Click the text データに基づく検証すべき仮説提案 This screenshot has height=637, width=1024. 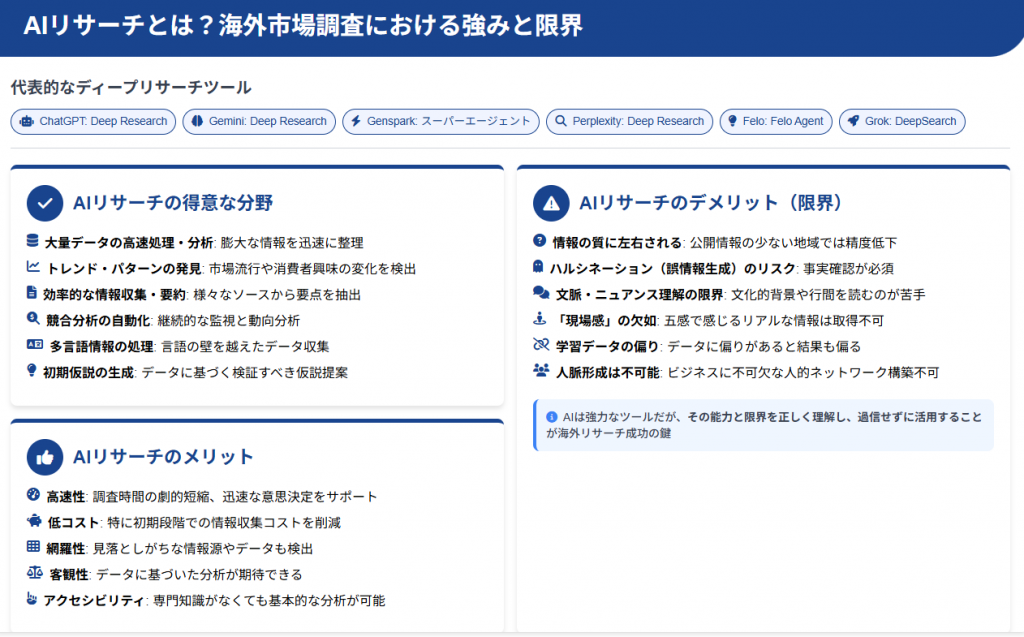[x=245, y=372]
